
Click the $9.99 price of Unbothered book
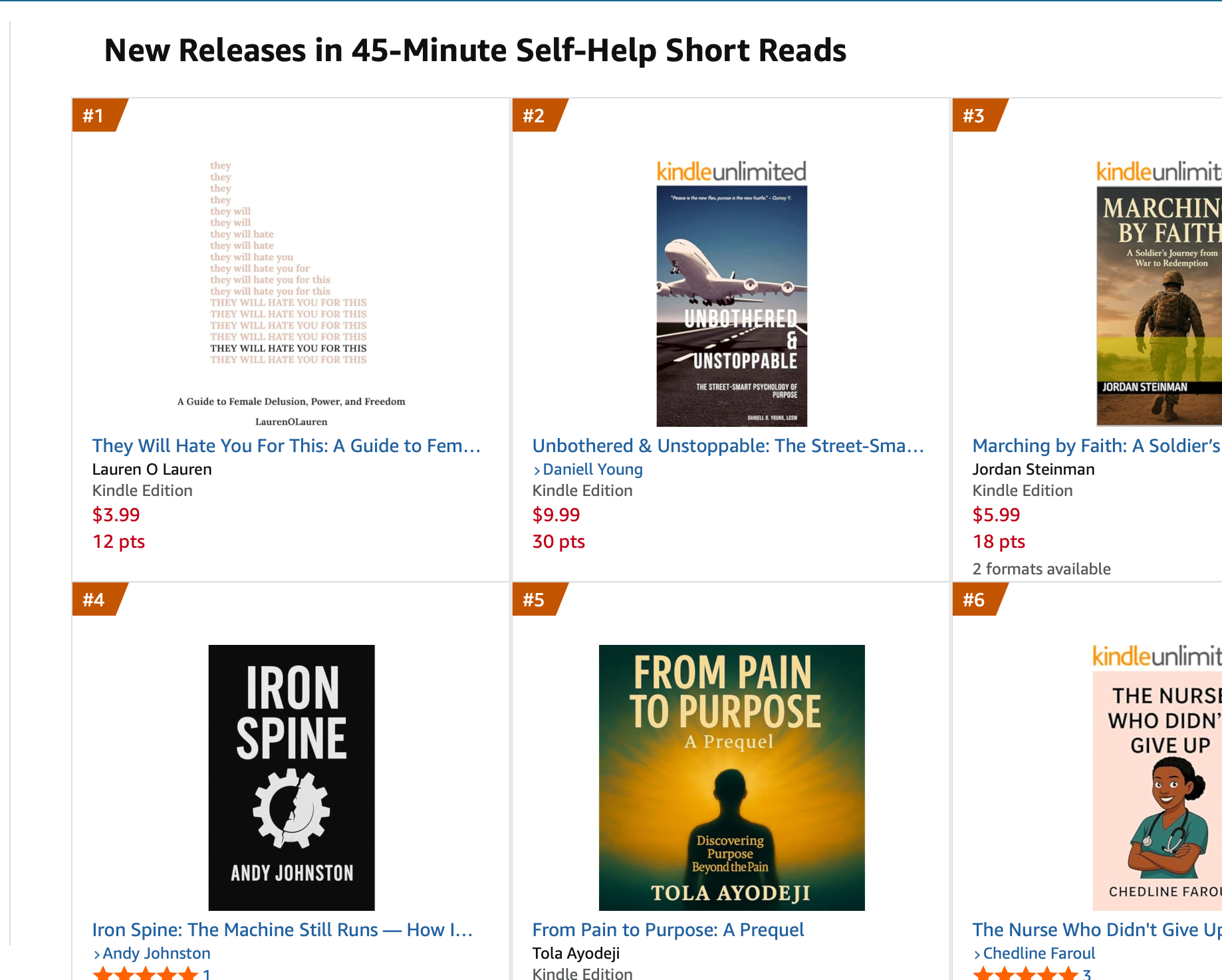[556, 515]
